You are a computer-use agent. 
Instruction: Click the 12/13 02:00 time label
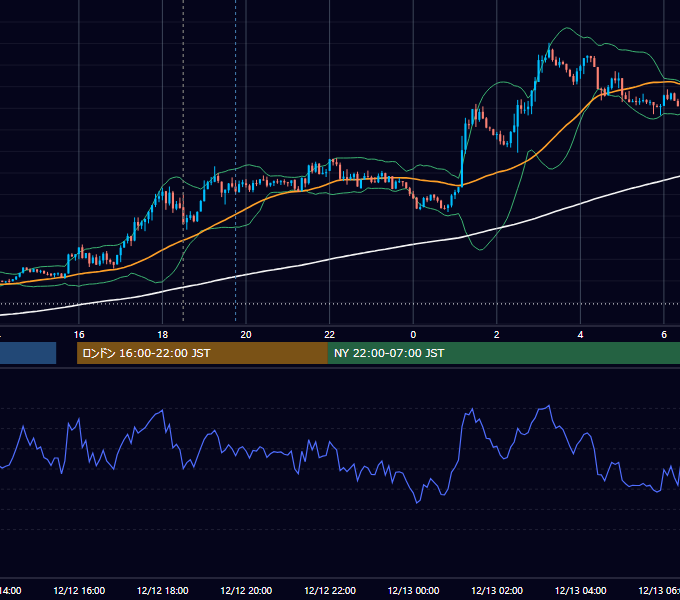pos(497,590)
